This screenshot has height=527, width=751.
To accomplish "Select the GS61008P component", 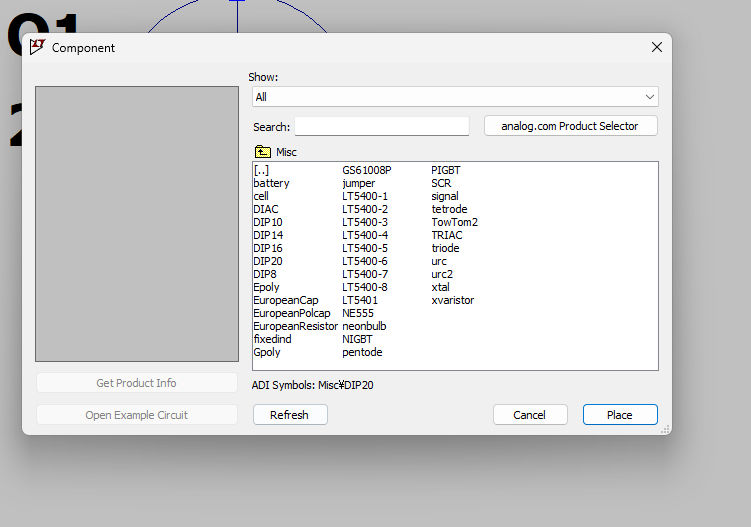I will (367, 171).
